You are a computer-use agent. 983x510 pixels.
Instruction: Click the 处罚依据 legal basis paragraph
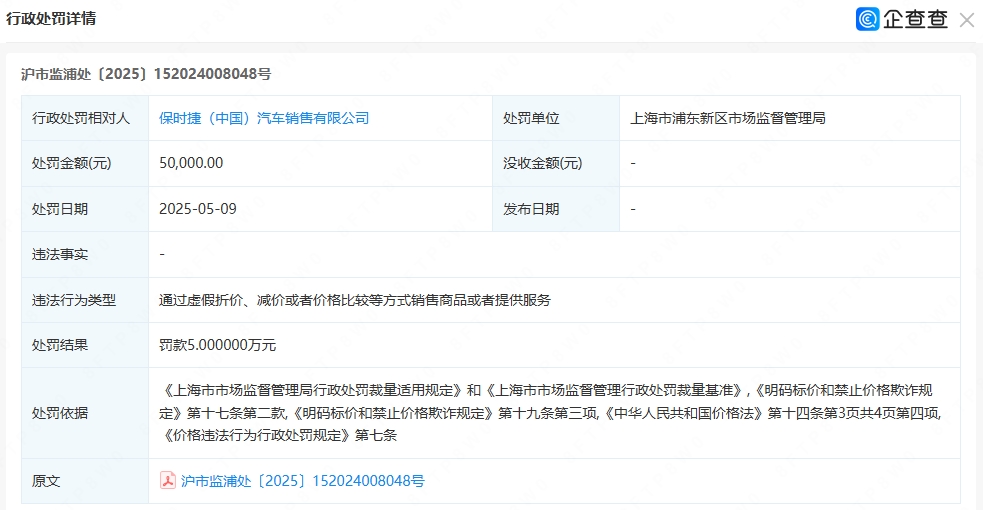pyautogui.click(x=550, y=413)
